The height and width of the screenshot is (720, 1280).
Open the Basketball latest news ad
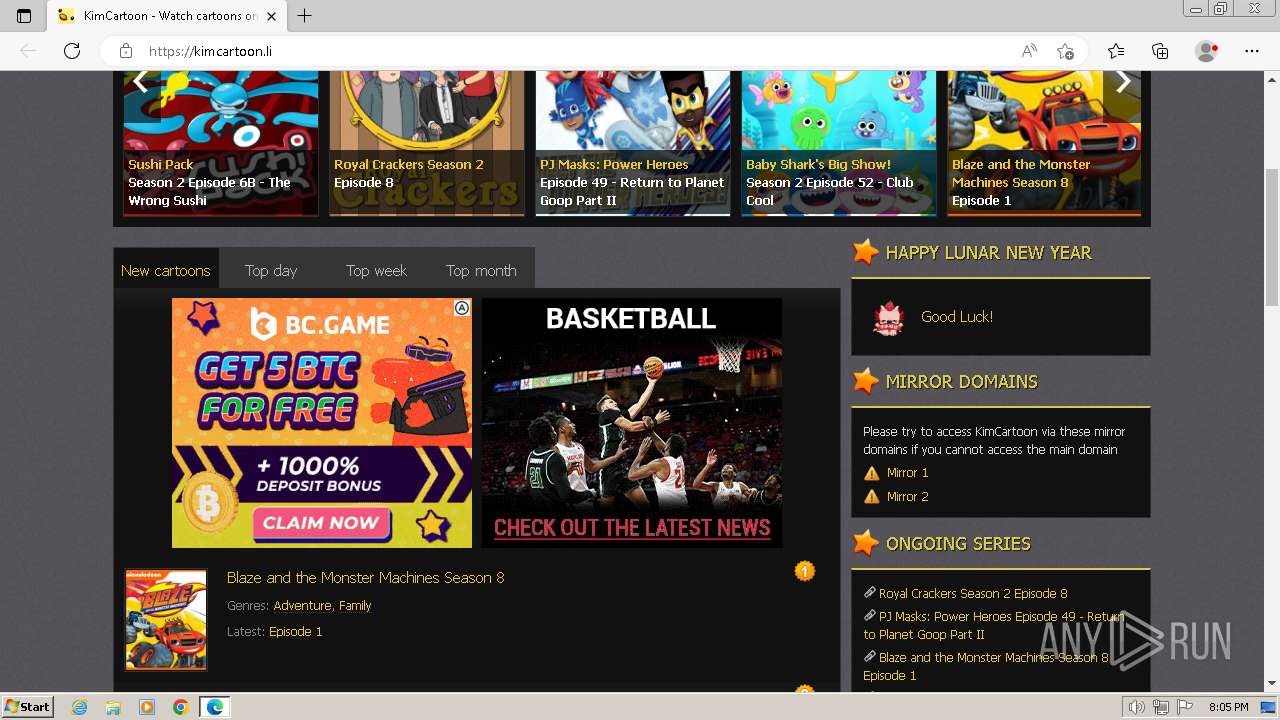(x=632, y=423)
